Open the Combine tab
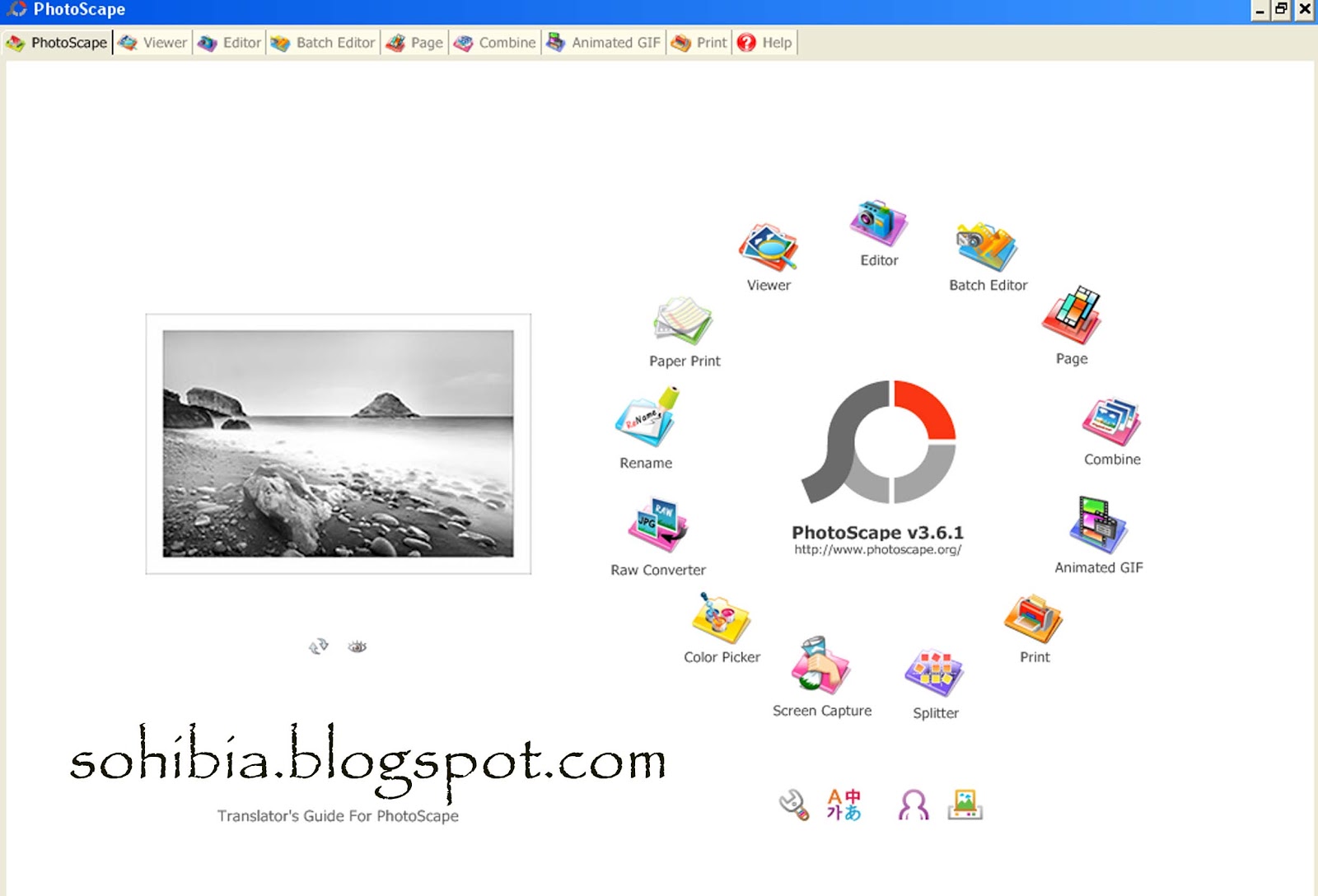The image size is (1318, 896). pyautogui.click(x=495, y=43)
